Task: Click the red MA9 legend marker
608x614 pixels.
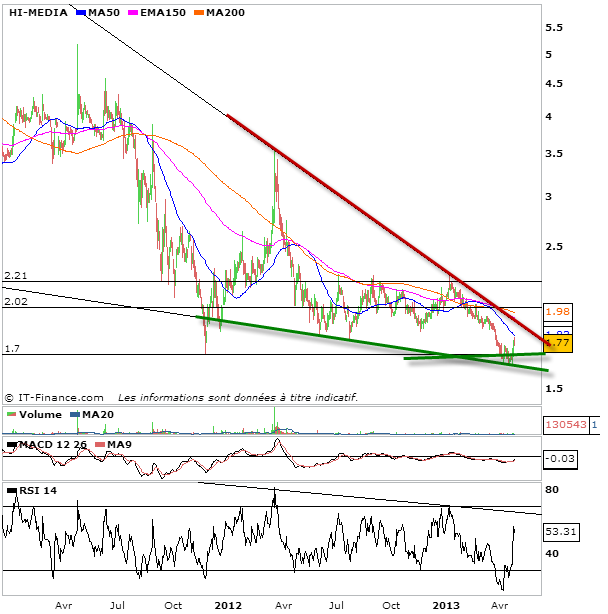Action: pos(98,443)
